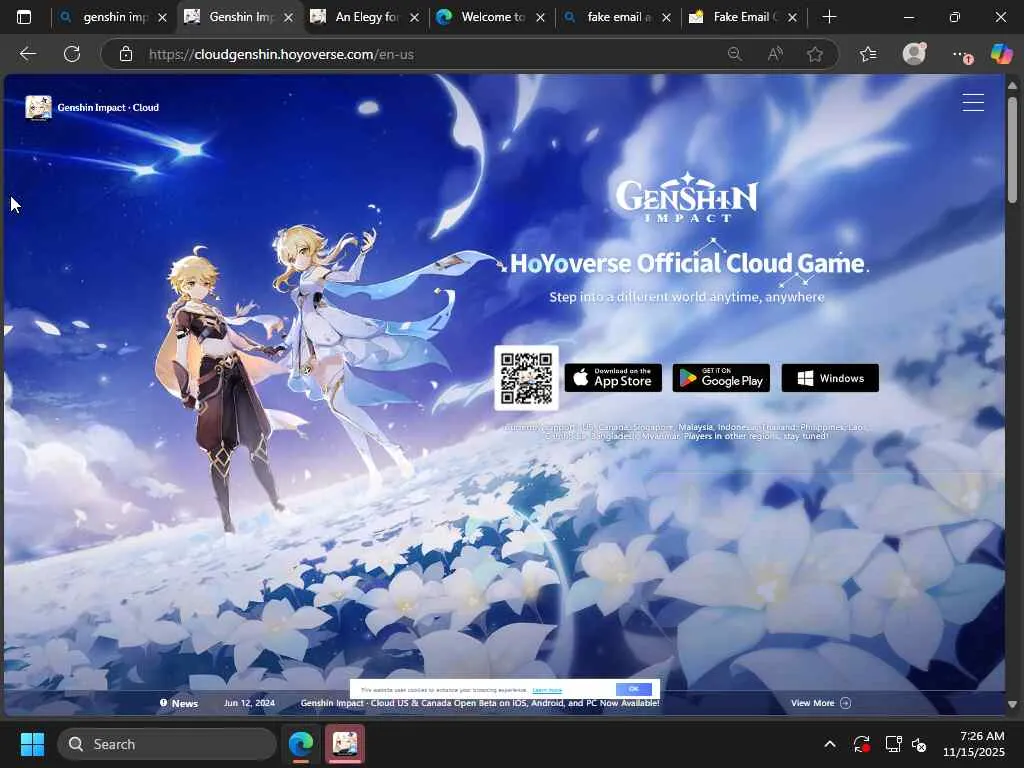Click the address bar URL field
The image size is (1024, 768).
(x=431, y=54)
